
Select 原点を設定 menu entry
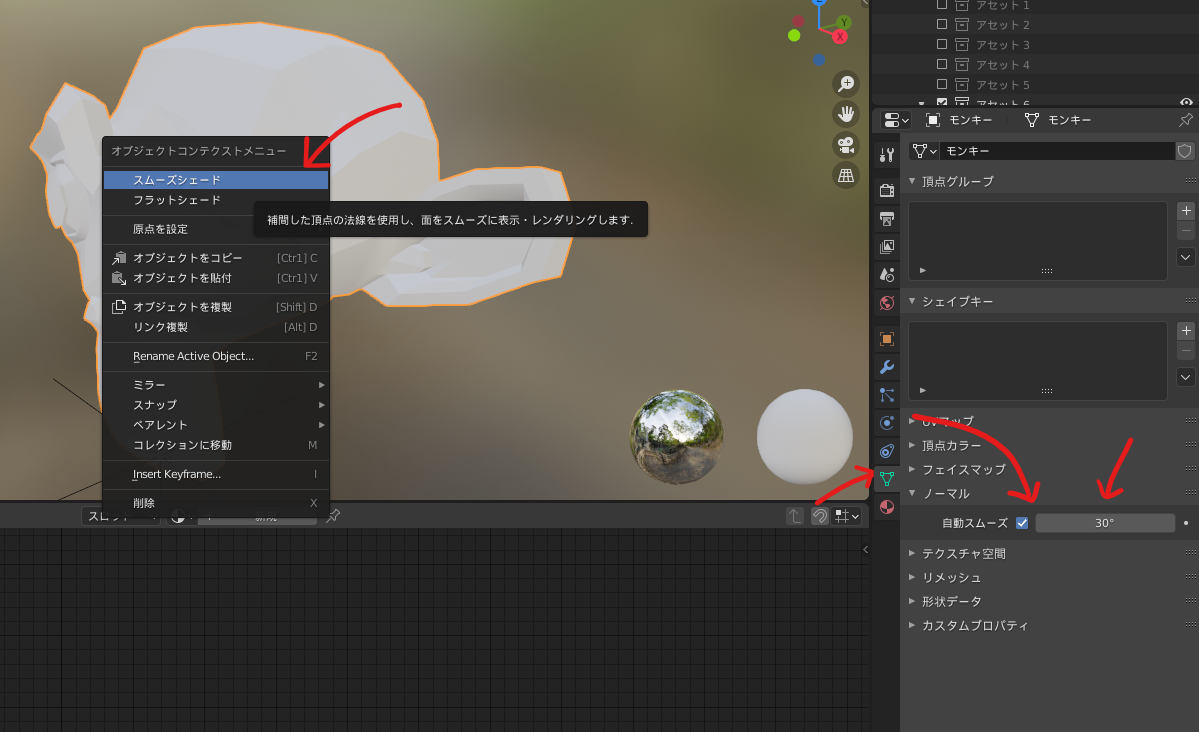tap(216, 229)
